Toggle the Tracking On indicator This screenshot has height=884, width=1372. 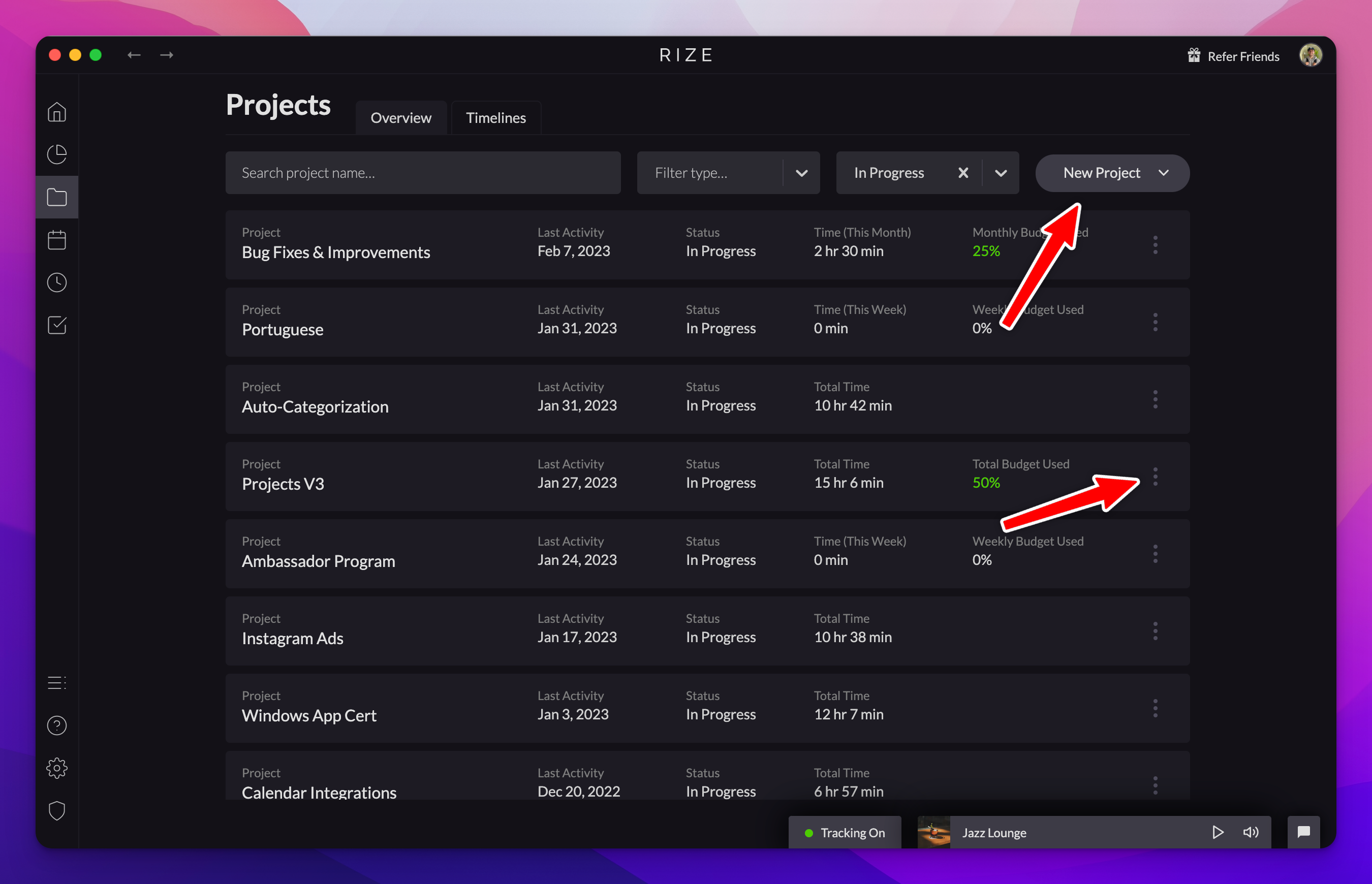coord(845,832)
